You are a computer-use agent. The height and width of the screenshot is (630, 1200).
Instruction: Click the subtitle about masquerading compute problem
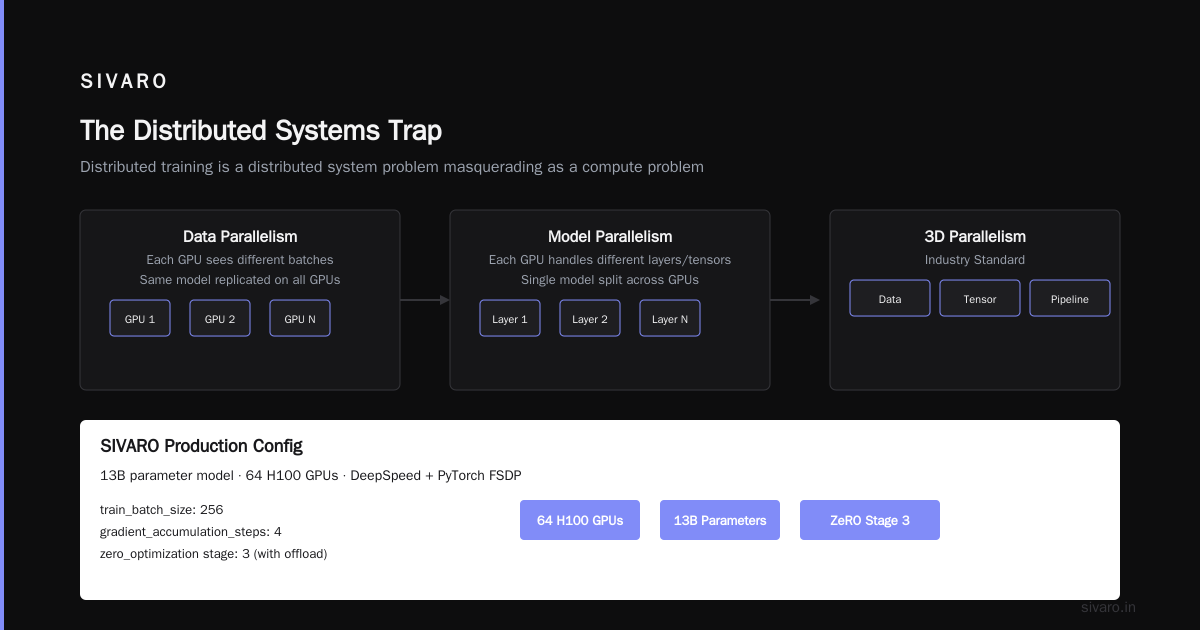[392, 167]
